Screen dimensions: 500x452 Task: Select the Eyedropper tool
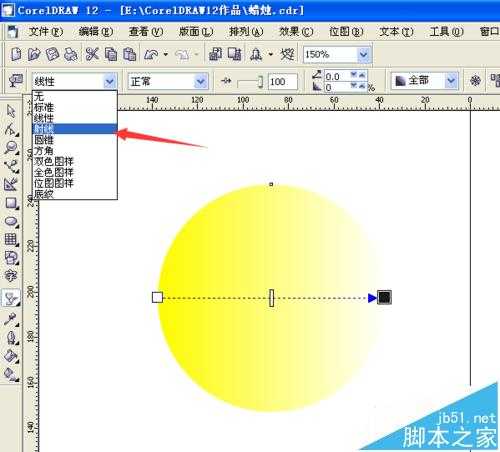point(11,319)
